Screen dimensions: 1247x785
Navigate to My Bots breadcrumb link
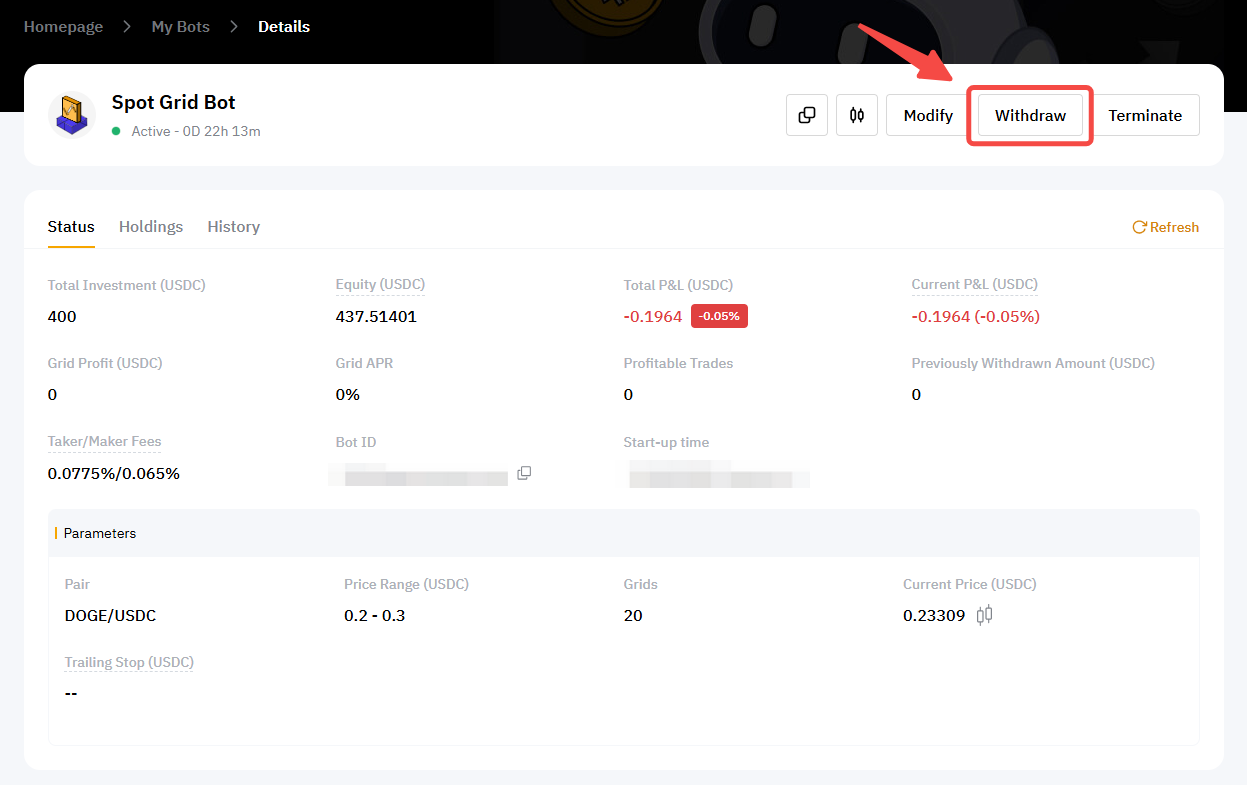[x=180, y=27]
